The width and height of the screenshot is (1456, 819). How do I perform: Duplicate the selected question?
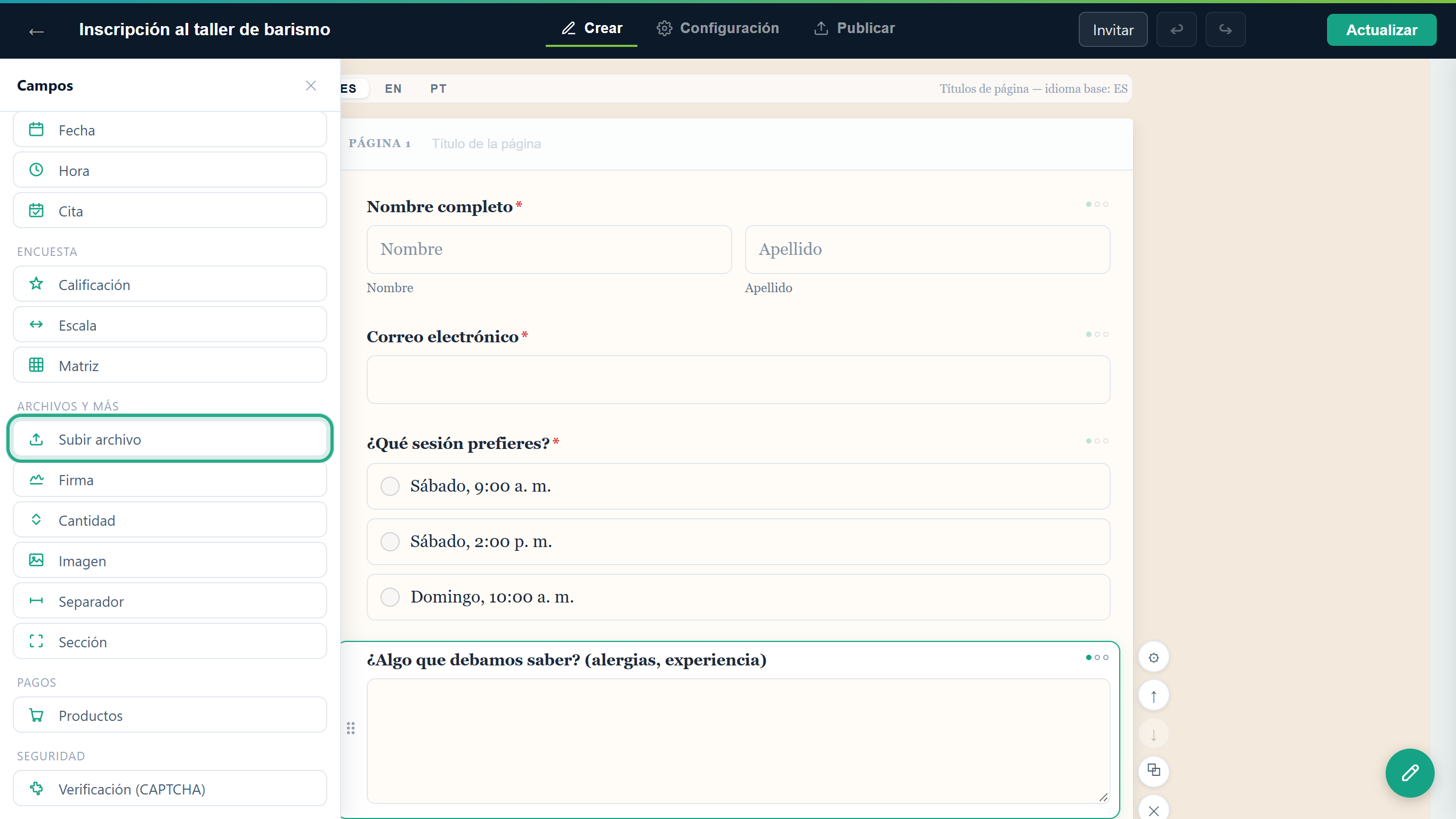click(1154, 770)
